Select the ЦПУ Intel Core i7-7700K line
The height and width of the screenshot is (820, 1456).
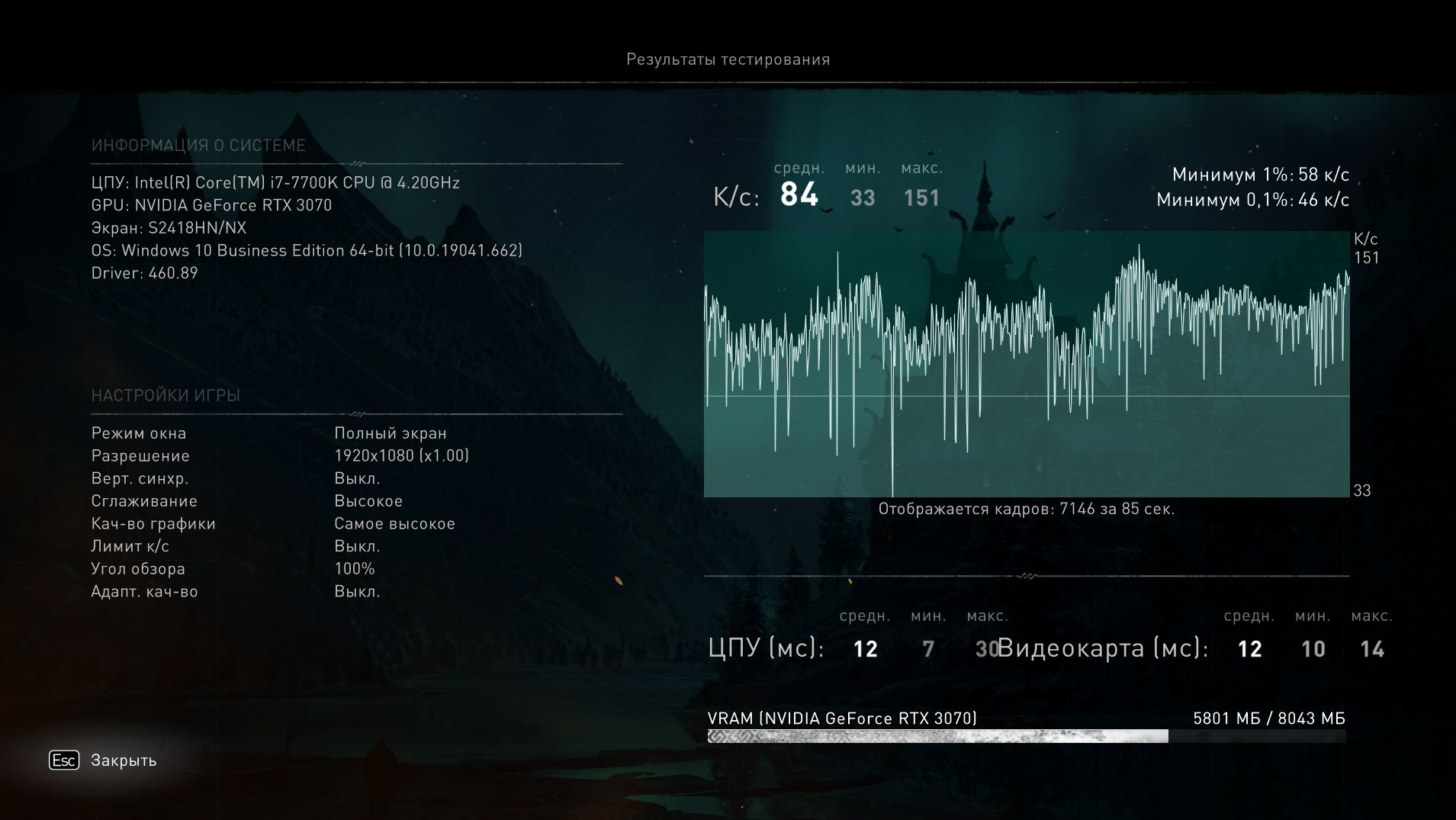[x=275, y=182]
